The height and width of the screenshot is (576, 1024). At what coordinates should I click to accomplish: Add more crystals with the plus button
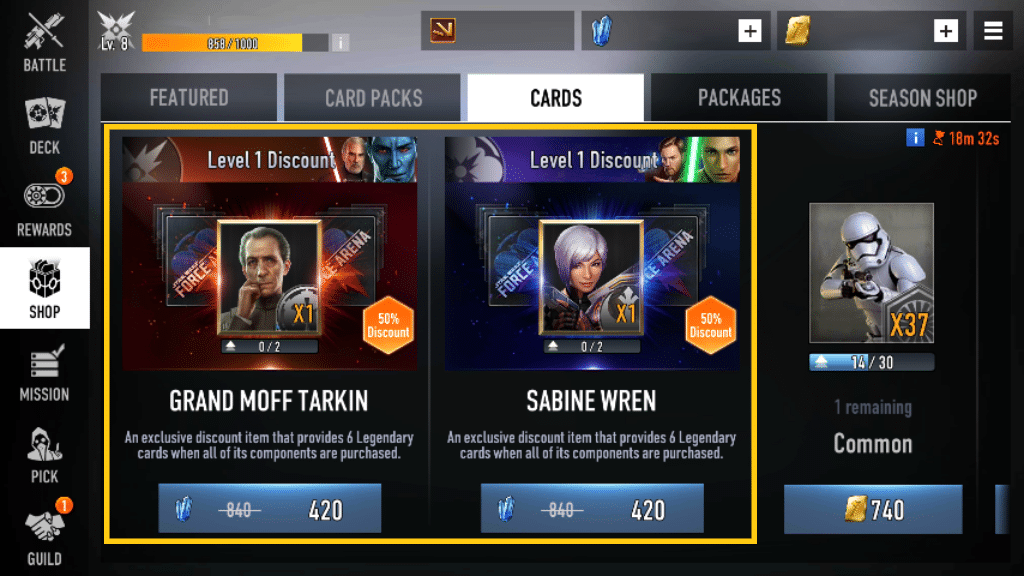[750, 31]
